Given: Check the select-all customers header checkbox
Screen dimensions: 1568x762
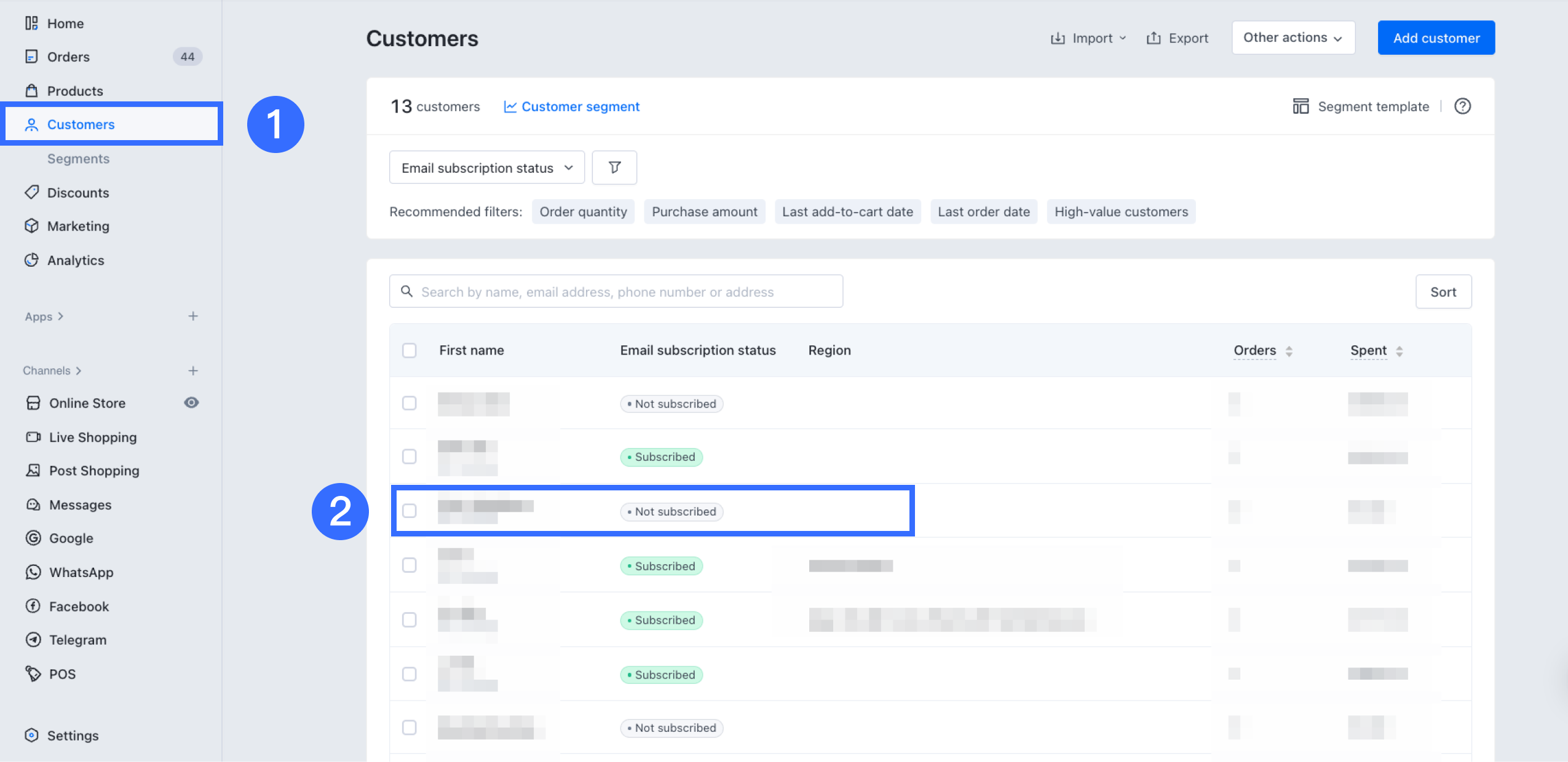Looking at the screenshot, I should pyautogui.click(x=409, y=350).
